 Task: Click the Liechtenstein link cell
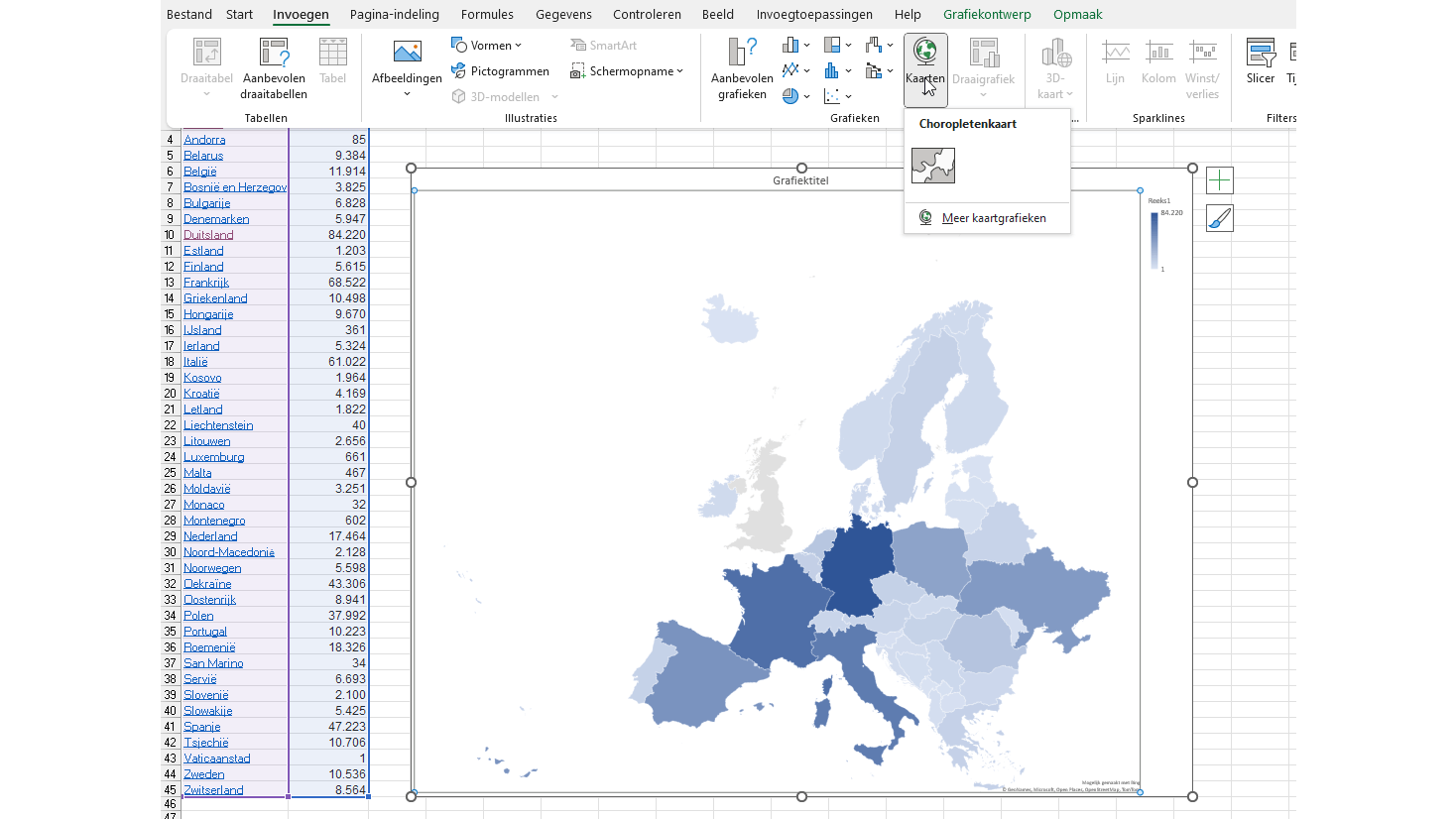coord(218,425)
